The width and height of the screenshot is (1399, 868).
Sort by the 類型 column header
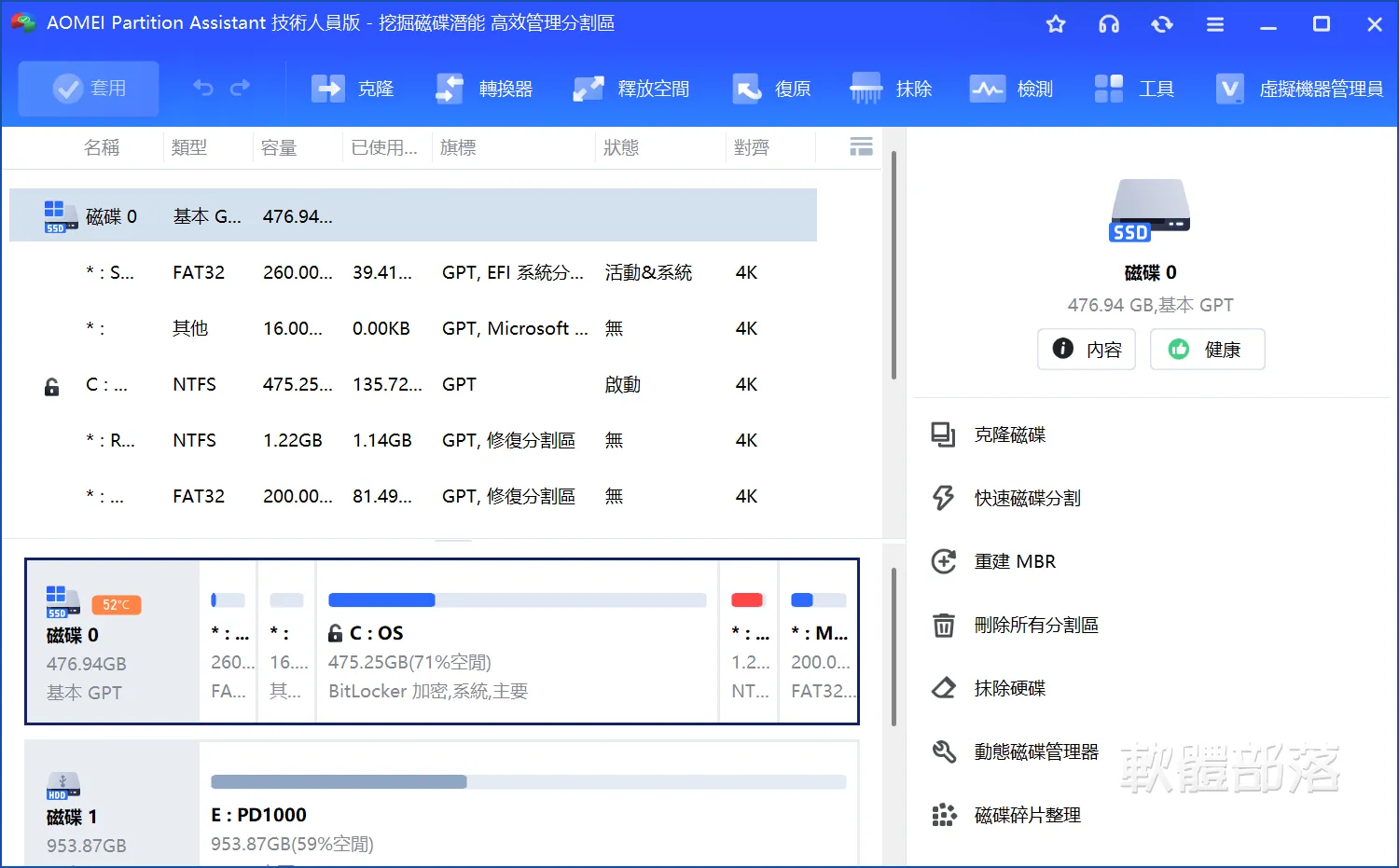(x=189, y=147)
